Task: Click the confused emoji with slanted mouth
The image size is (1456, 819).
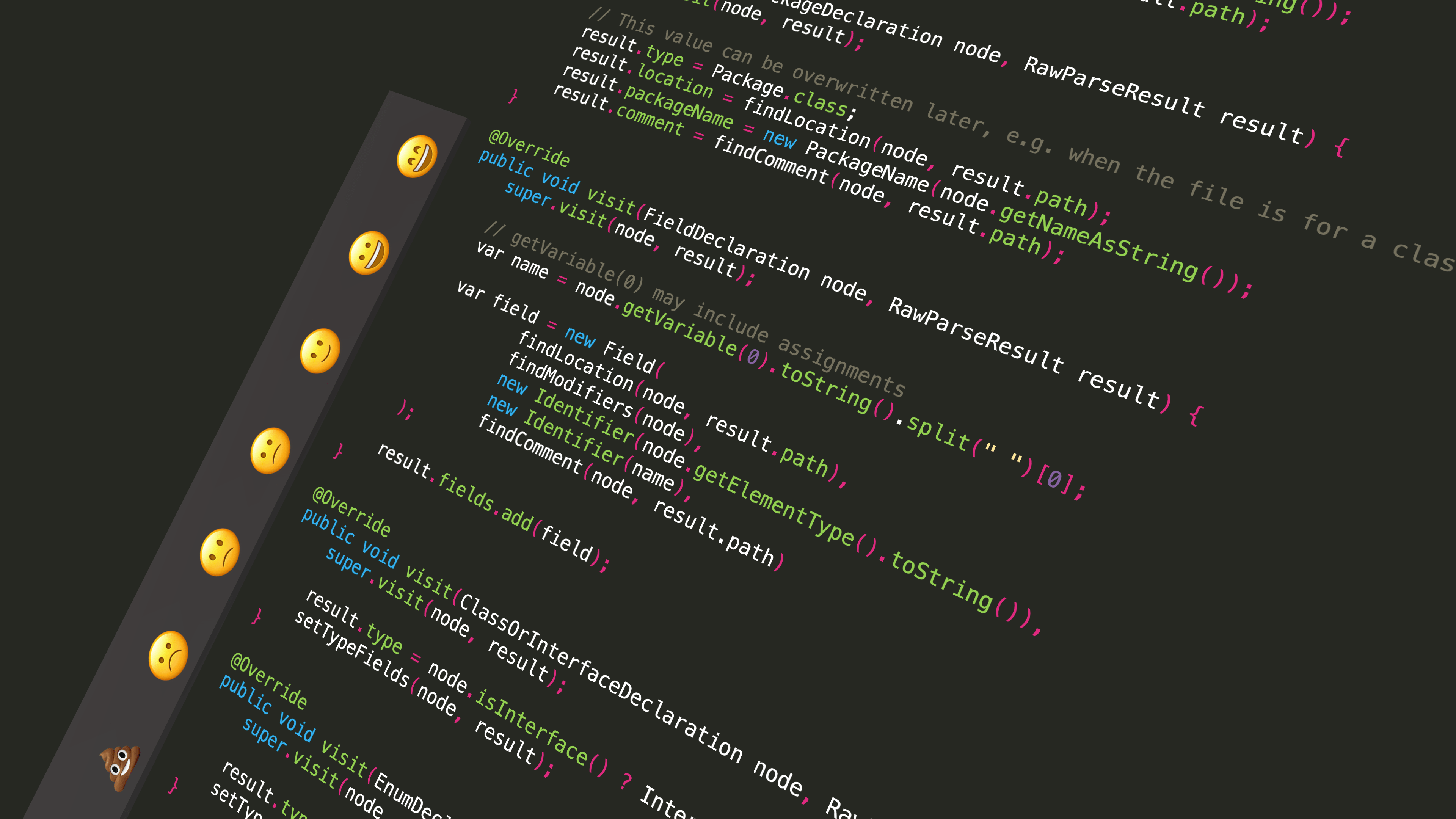Action: pos(270,450)
